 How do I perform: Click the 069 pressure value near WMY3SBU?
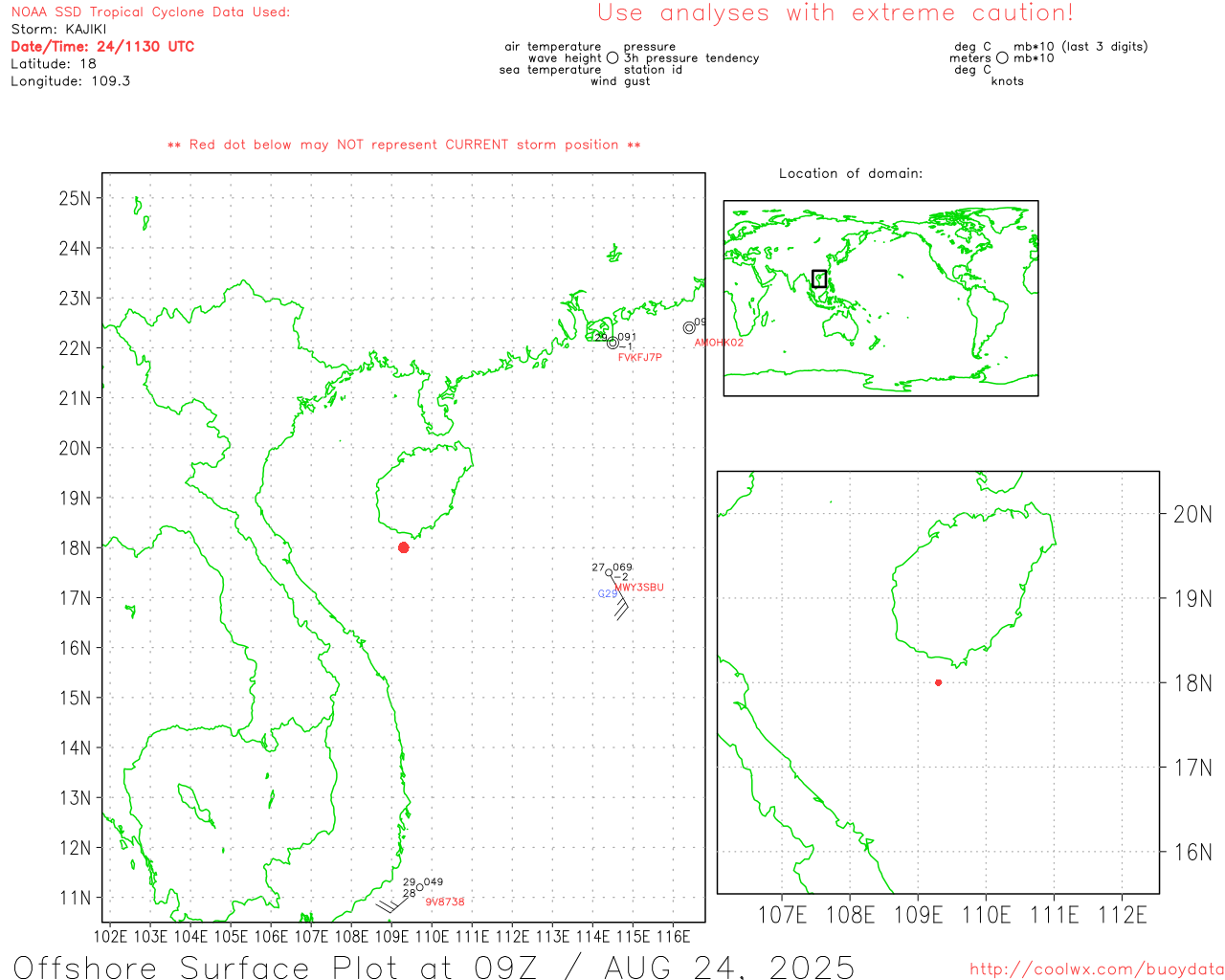tap(623, 568)
